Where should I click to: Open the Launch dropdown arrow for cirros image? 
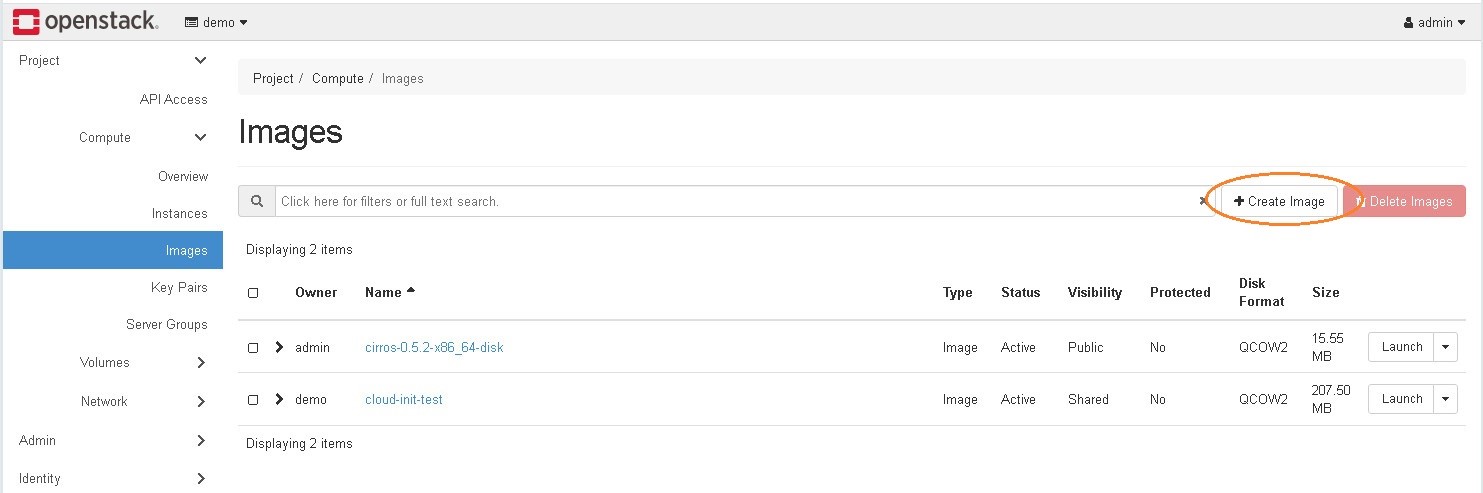[x=1445, y=347]
